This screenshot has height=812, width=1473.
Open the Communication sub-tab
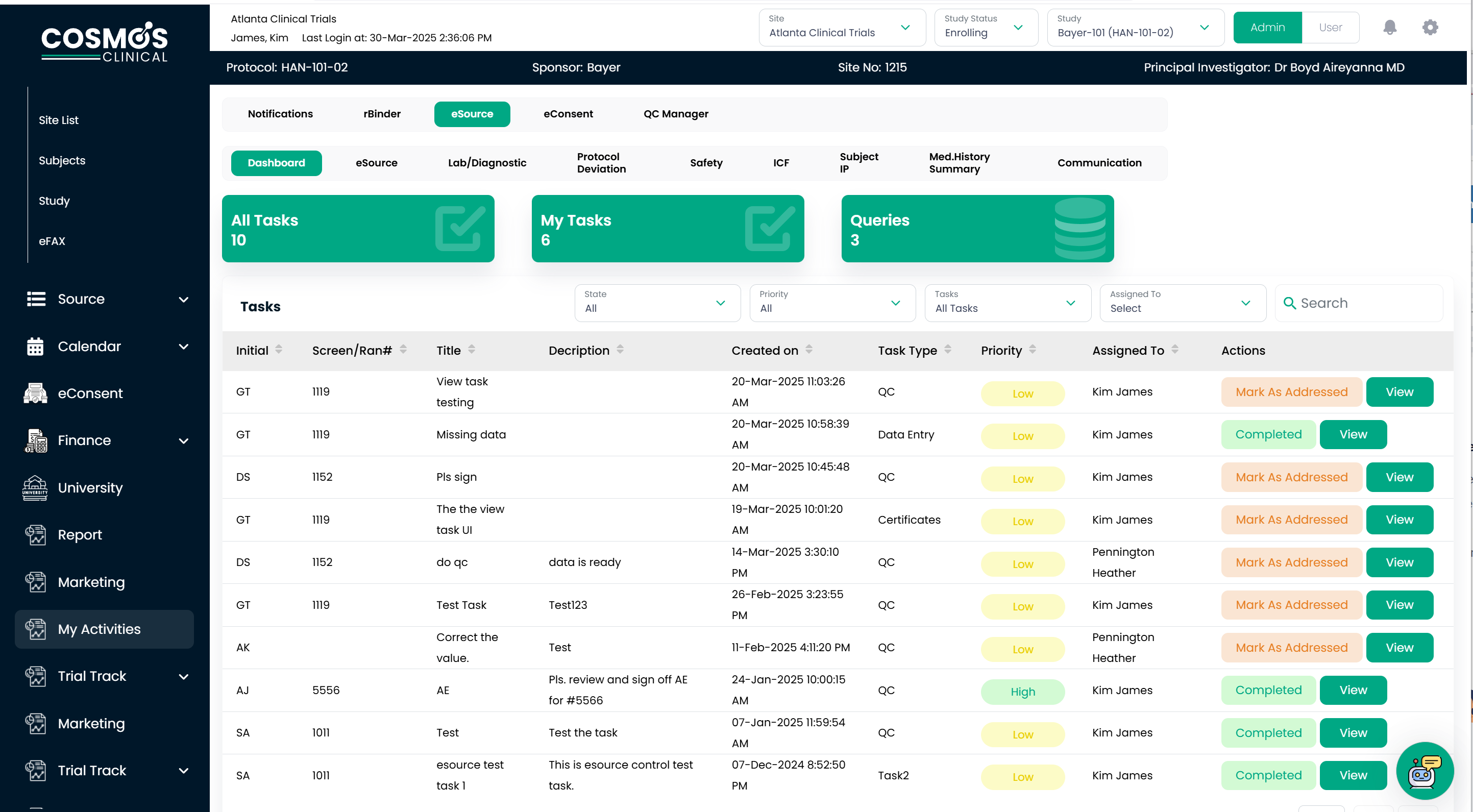pyautogui.click(x=1099, y=163)
